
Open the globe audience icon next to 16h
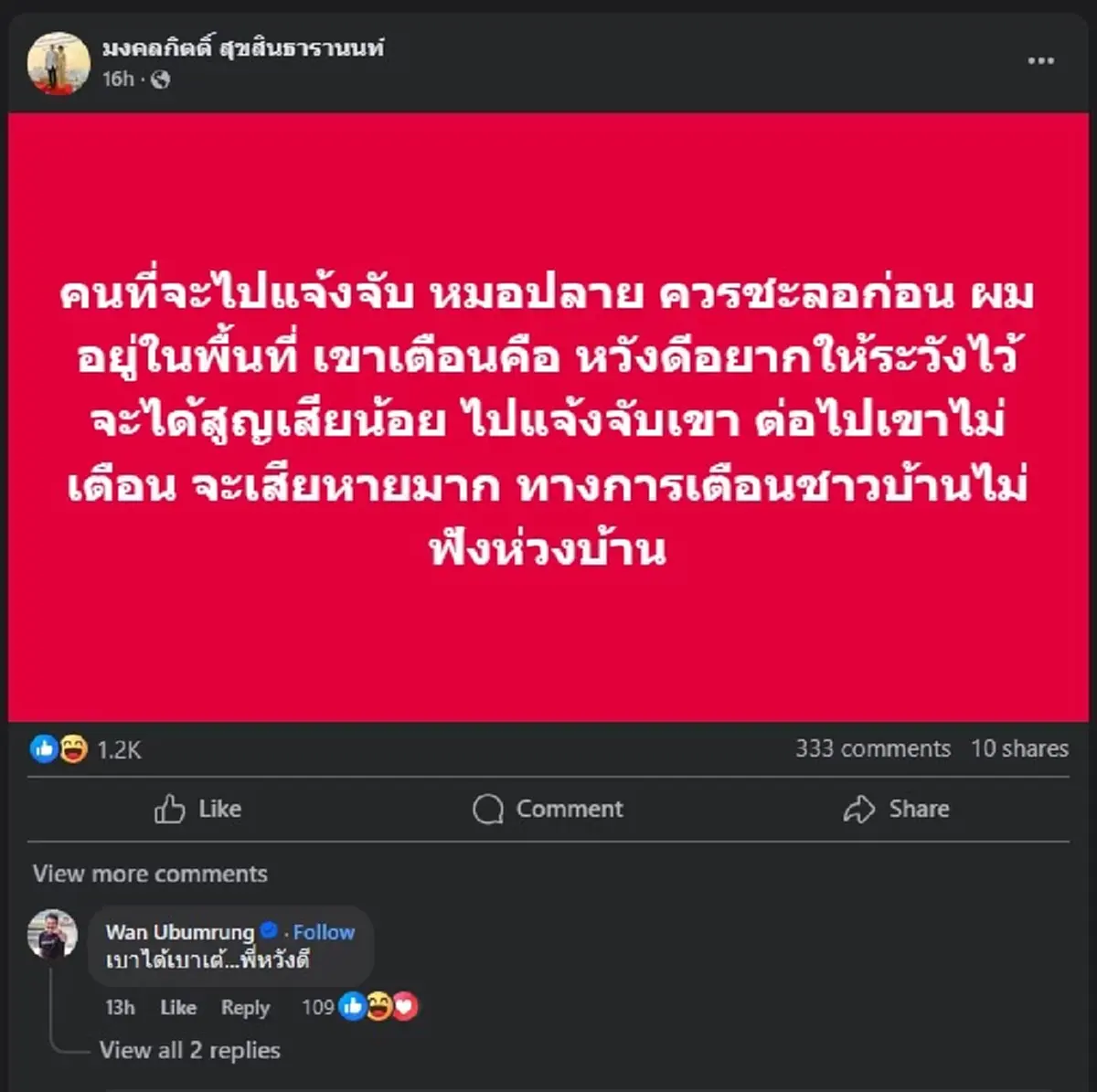tap(162, 80)
